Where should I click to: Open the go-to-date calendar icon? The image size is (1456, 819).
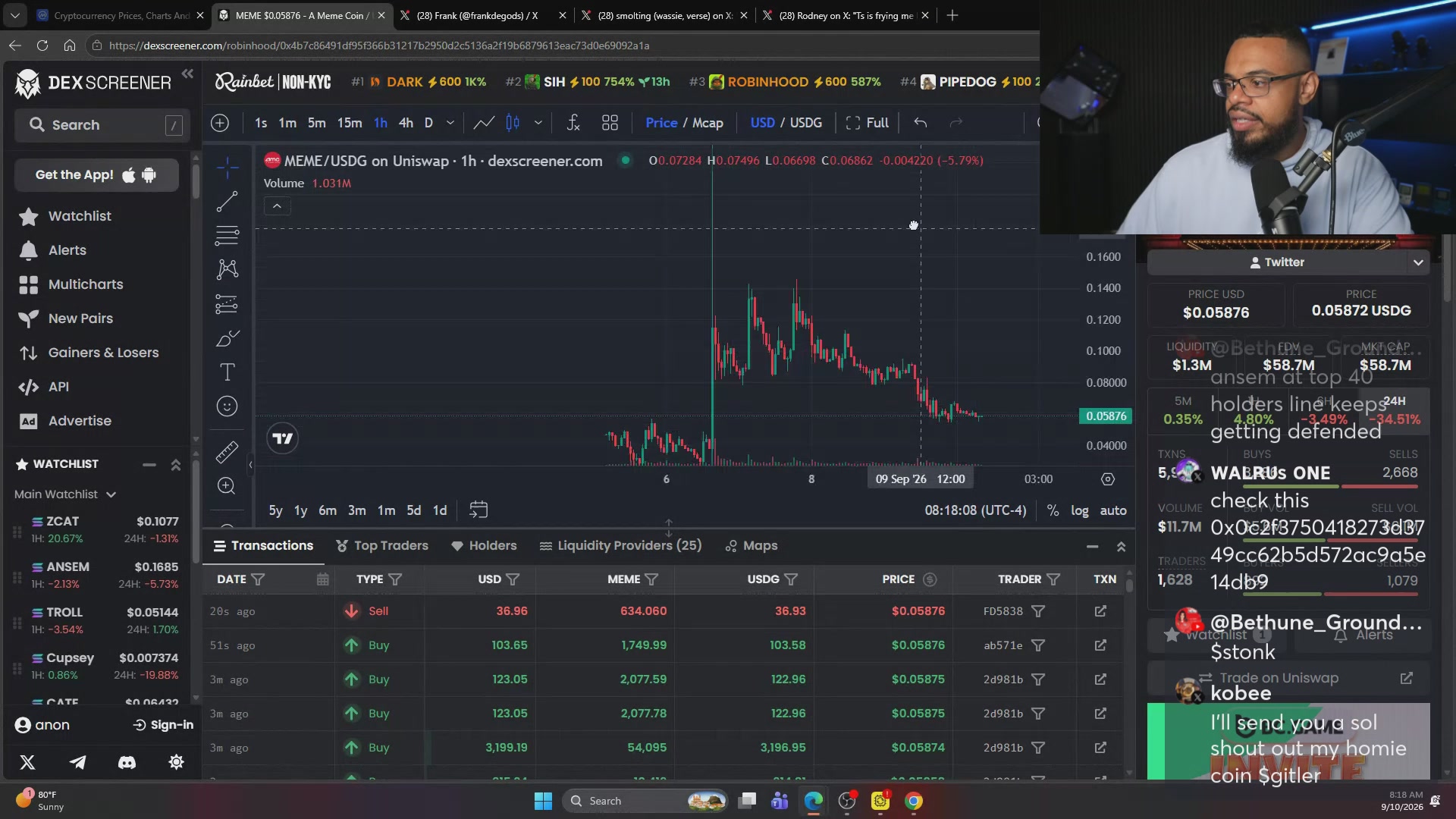478,510
